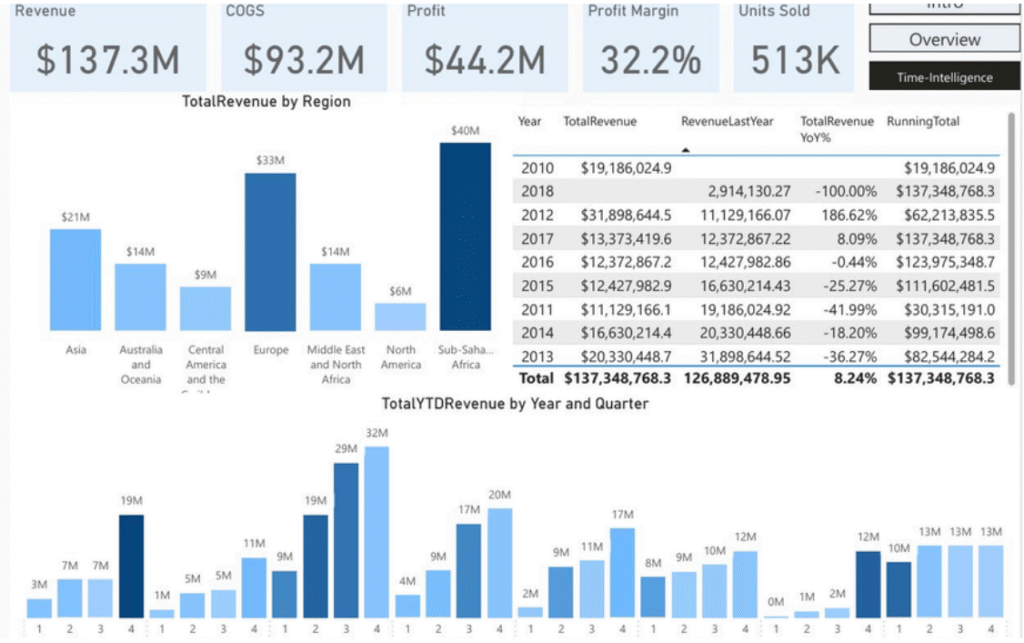
Task: Click the Central America $9M bar
Action: tap(205, 309)
